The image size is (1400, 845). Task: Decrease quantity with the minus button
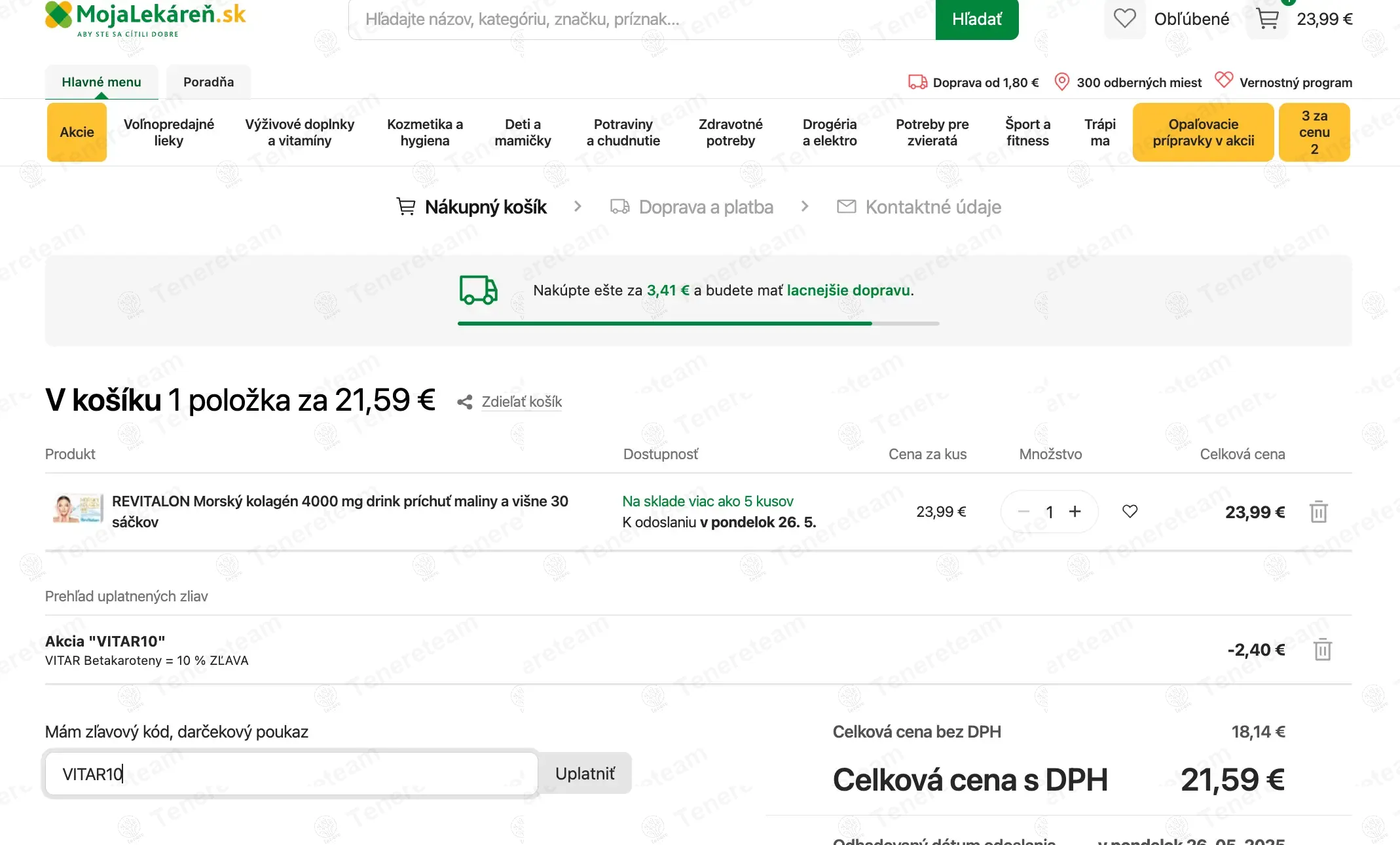tap(1024, 512)
